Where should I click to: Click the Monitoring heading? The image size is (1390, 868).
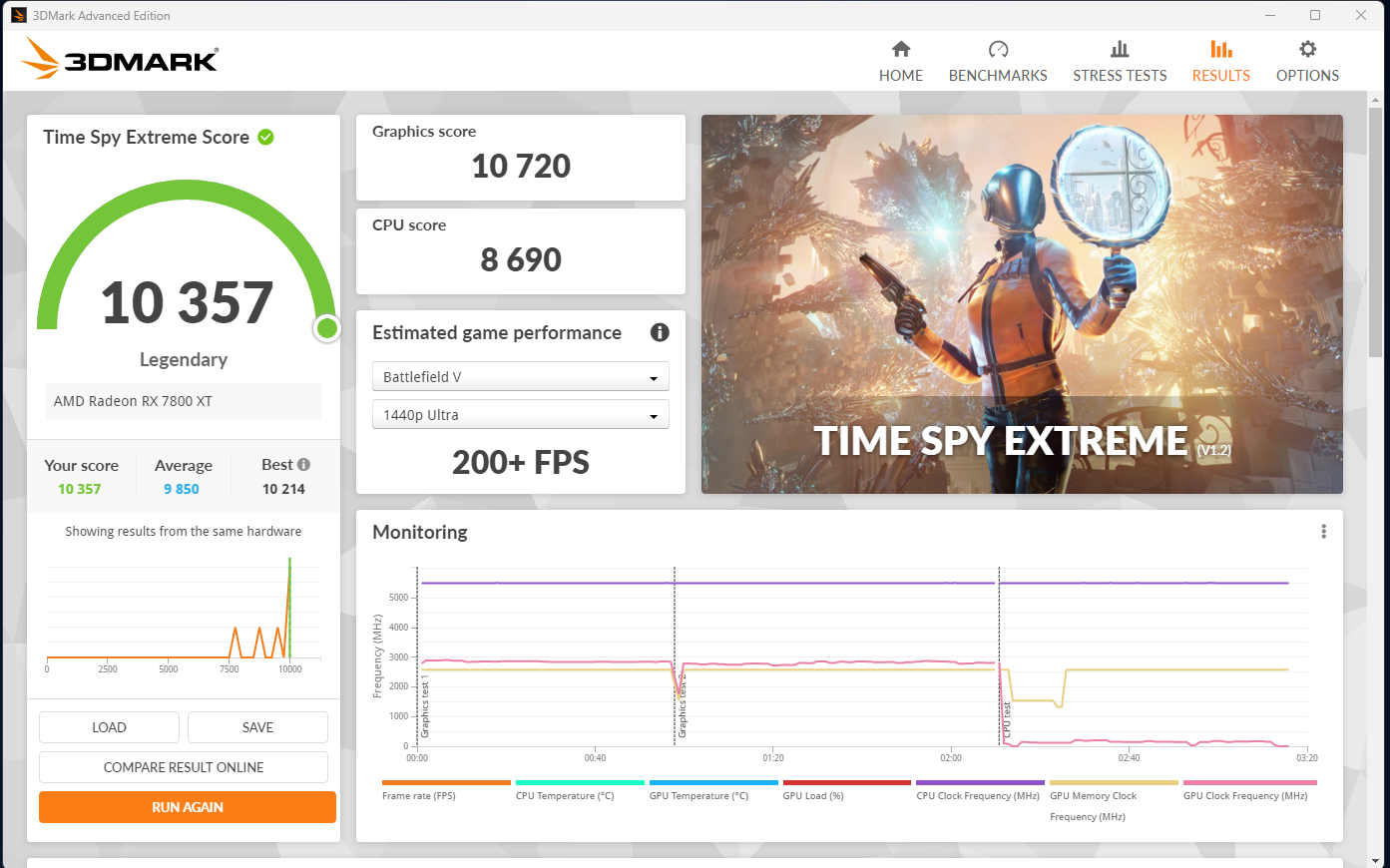pos(420,532)
